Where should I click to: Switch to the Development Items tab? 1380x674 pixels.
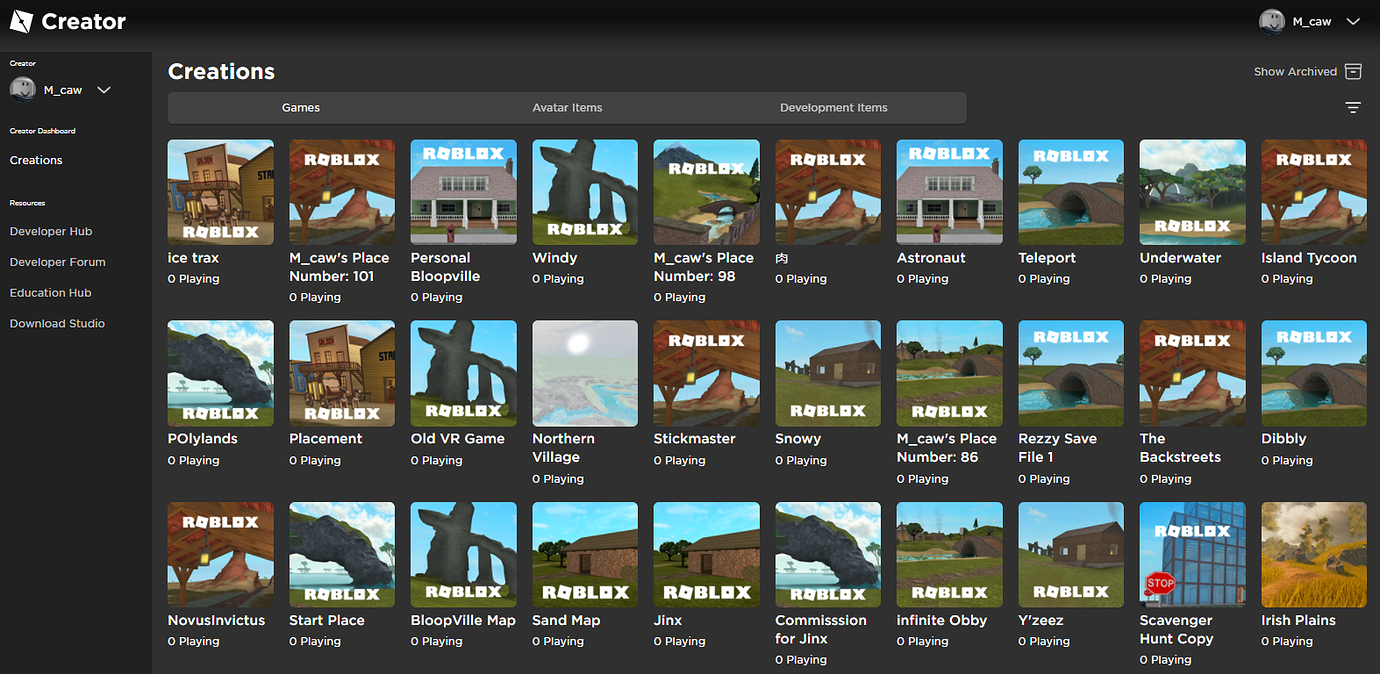(x=836, y=107)
